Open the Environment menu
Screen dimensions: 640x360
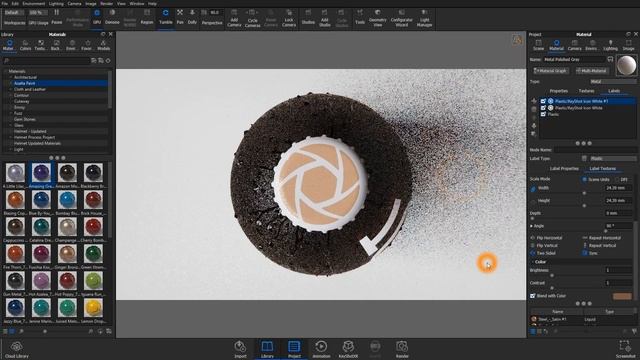coord(34,3)
